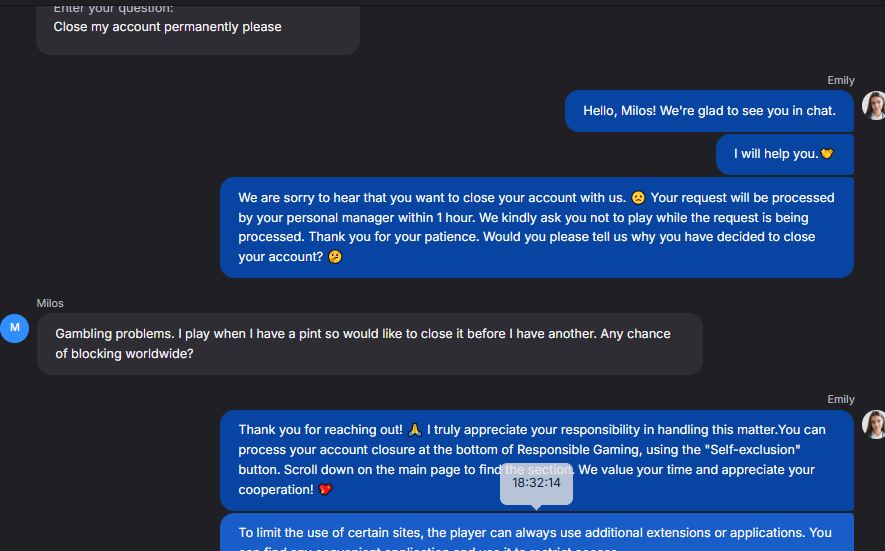Image resolution: width=885 pixels, height=551 pixels.
Task: Click the broken heart emoji after "your cooperation!"
Action: click(x=325, y=490)
